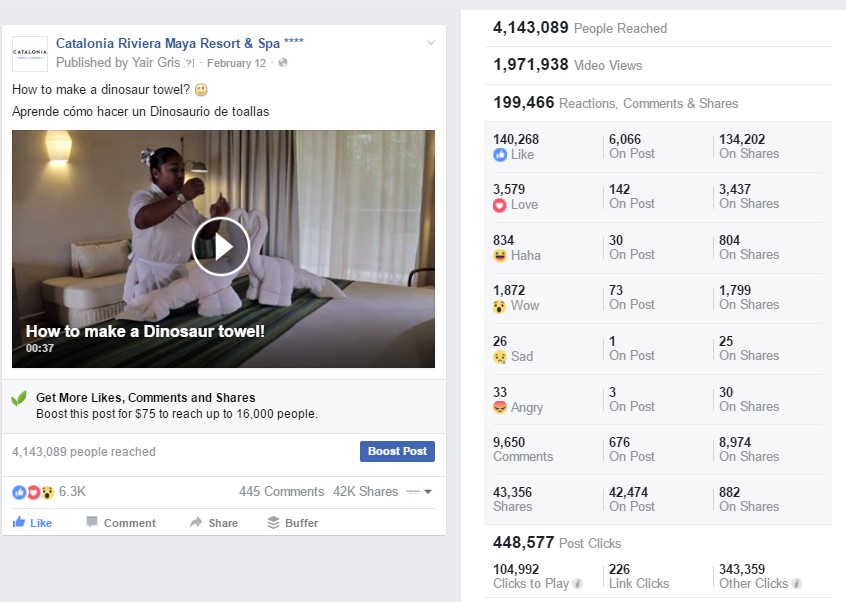
Task: Click the '104,992' Clicks to Play value
Action: [x=516, y=569]
